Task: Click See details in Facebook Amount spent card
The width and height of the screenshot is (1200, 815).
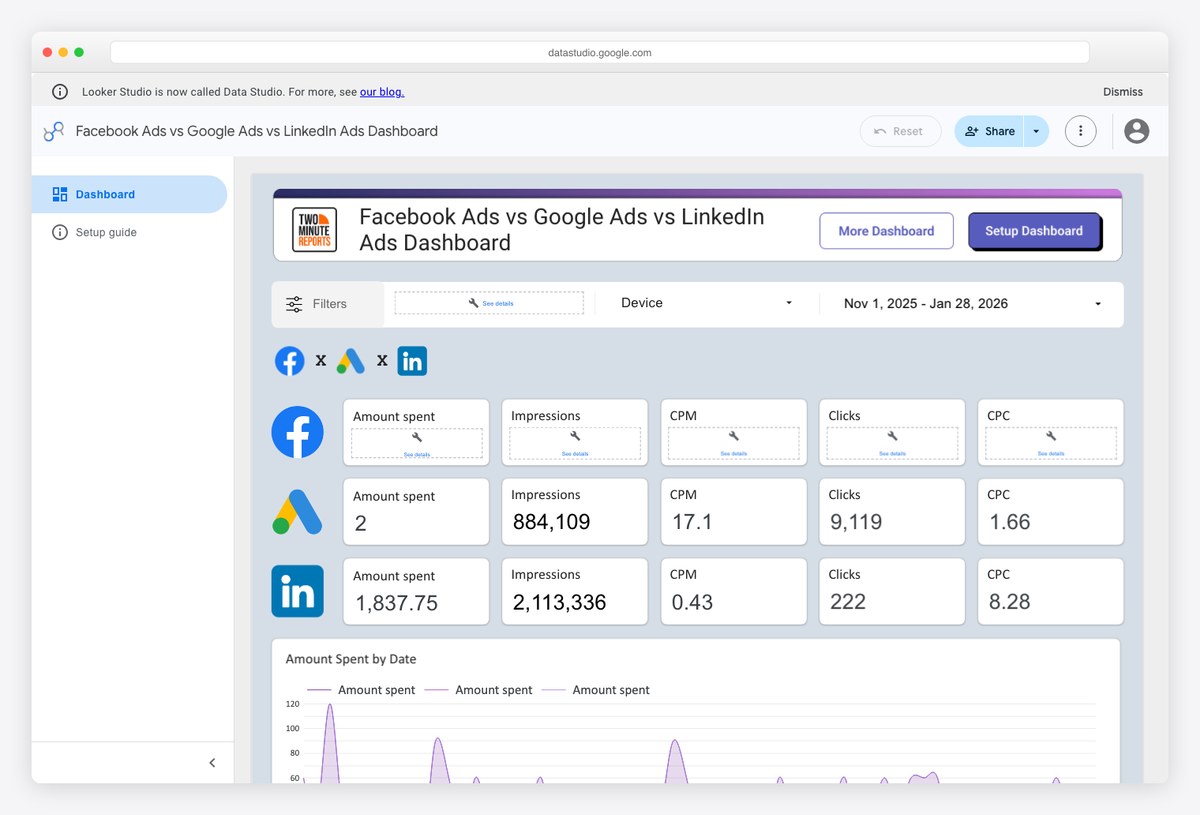Action: (417, 454)
